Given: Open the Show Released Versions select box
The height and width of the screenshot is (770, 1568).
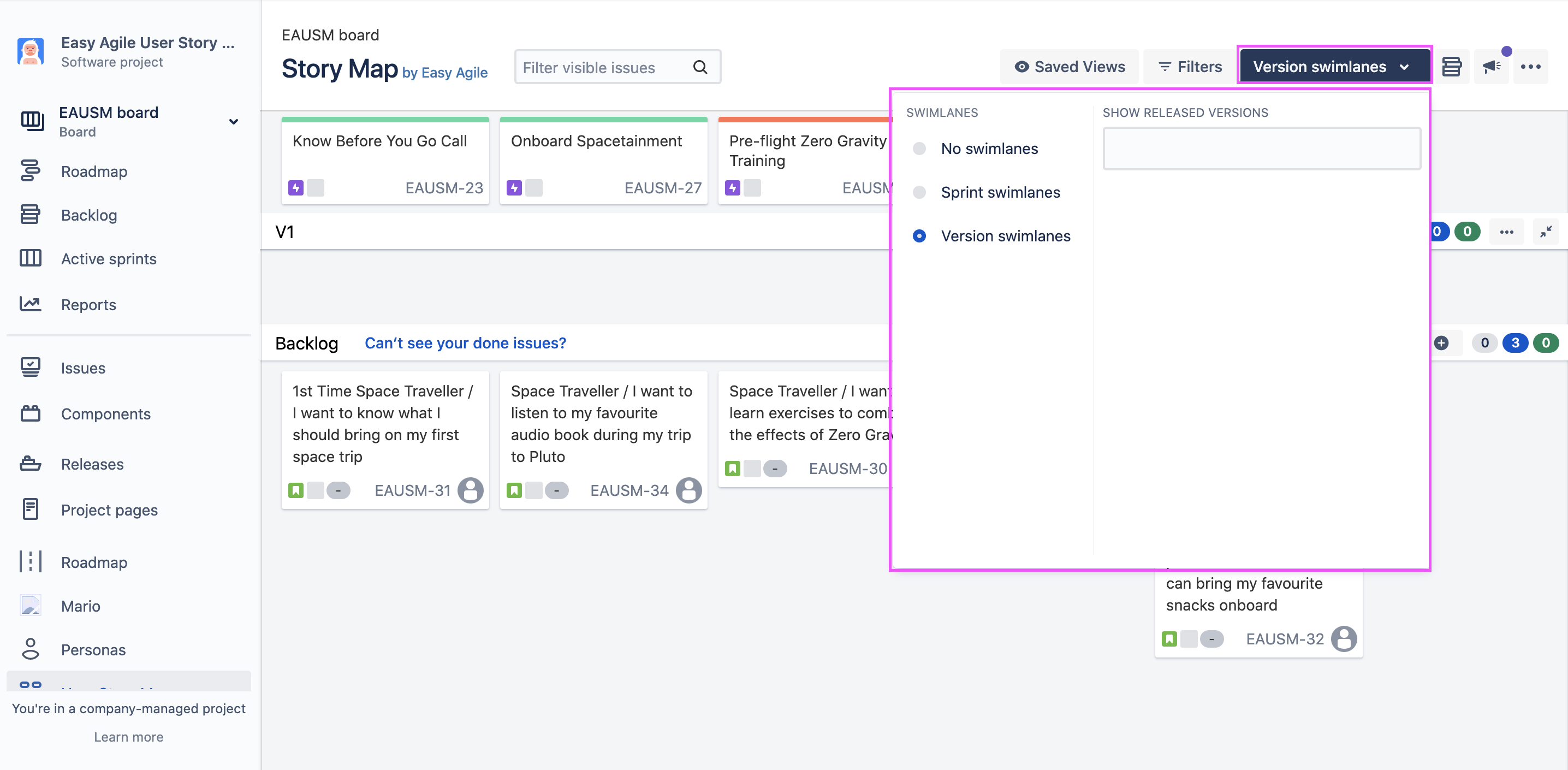Looking at the screenshot, I should pos(1261,149).
